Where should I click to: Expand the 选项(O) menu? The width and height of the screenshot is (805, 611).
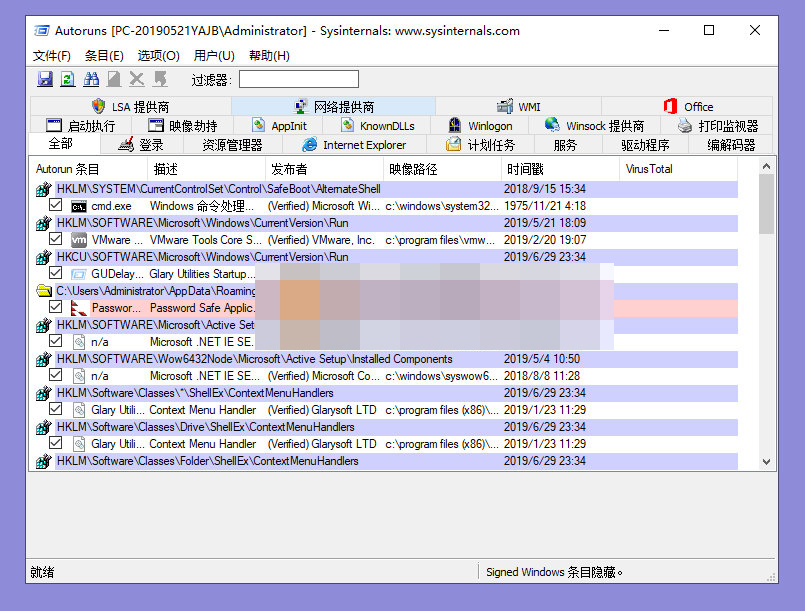tap(158, 56)
